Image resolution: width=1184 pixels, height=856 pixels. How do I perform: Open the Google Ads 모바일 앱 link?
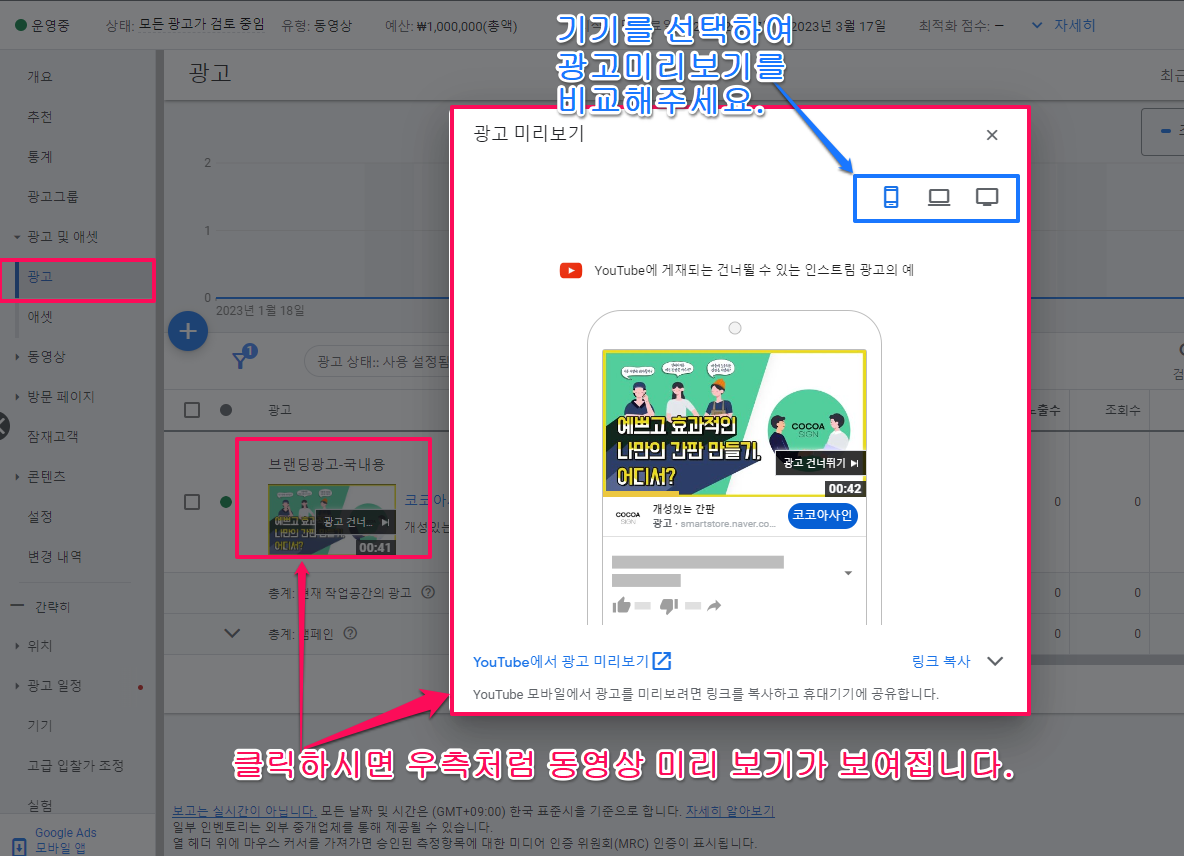[x=66, y=840]
